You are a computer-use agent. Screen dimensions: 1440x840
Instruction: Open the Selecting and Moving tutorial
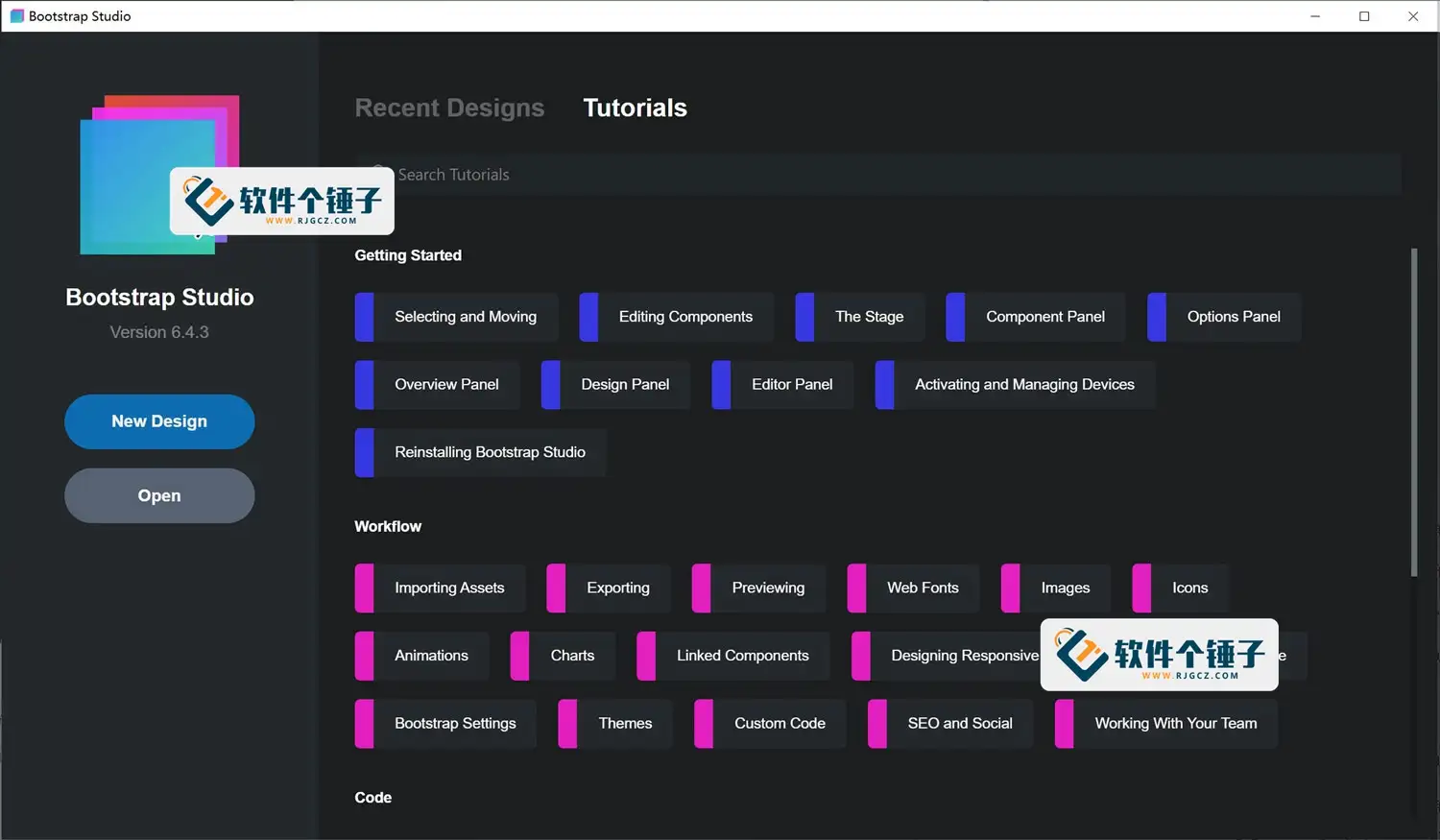[x=456, y=317]
